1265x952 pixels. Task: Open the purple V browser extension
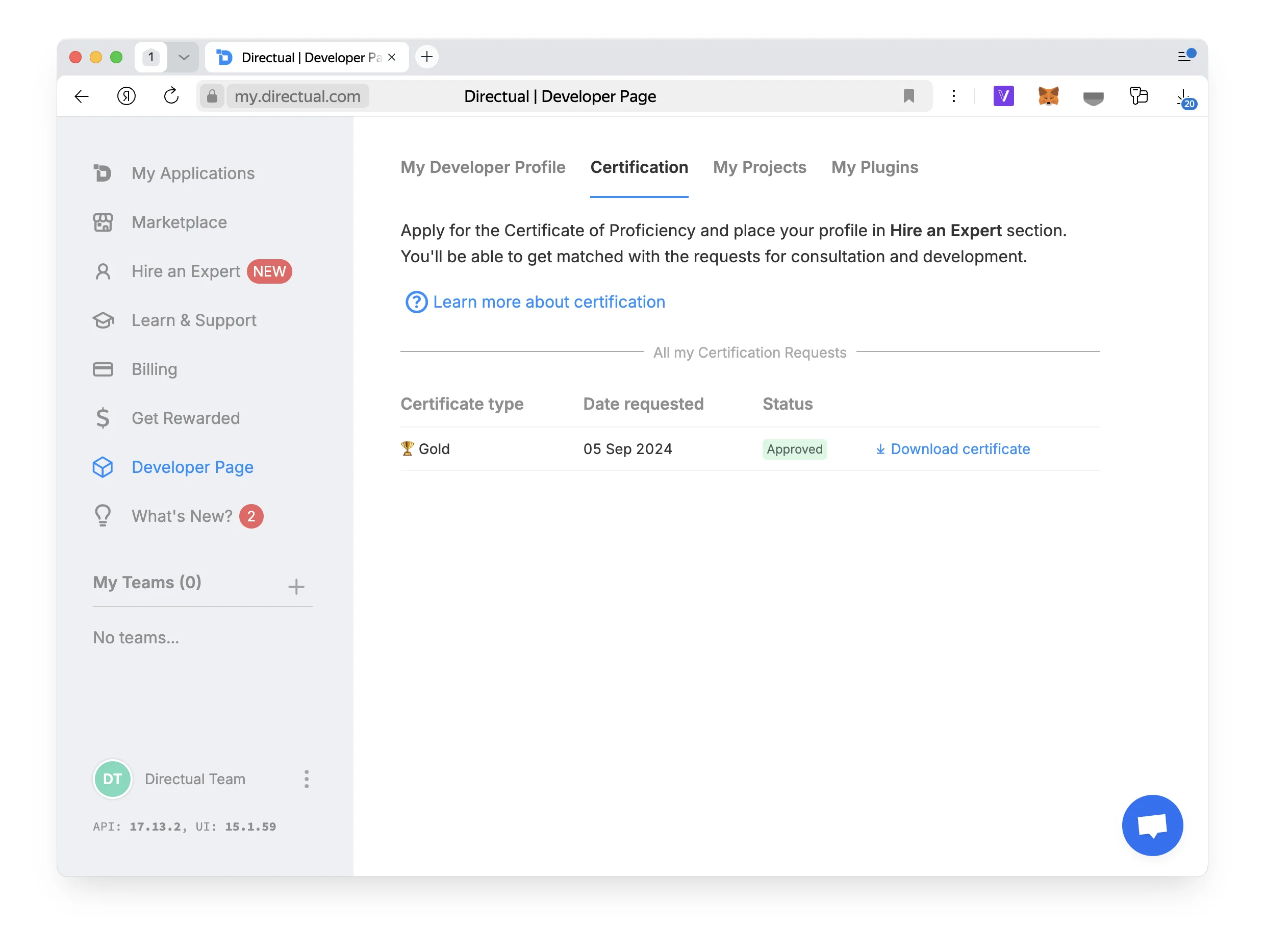tap(1004, 95)
